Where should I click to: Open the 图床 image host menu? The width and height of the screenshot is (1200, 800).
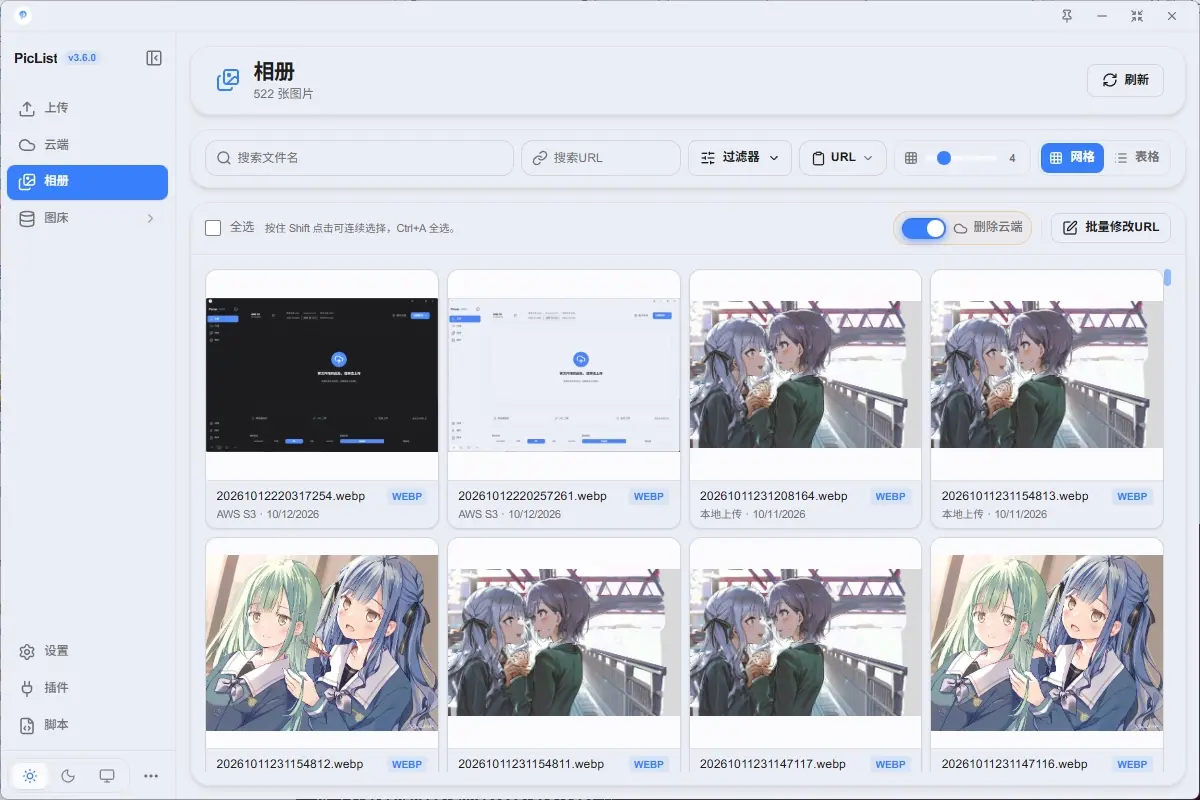(87, 218)
